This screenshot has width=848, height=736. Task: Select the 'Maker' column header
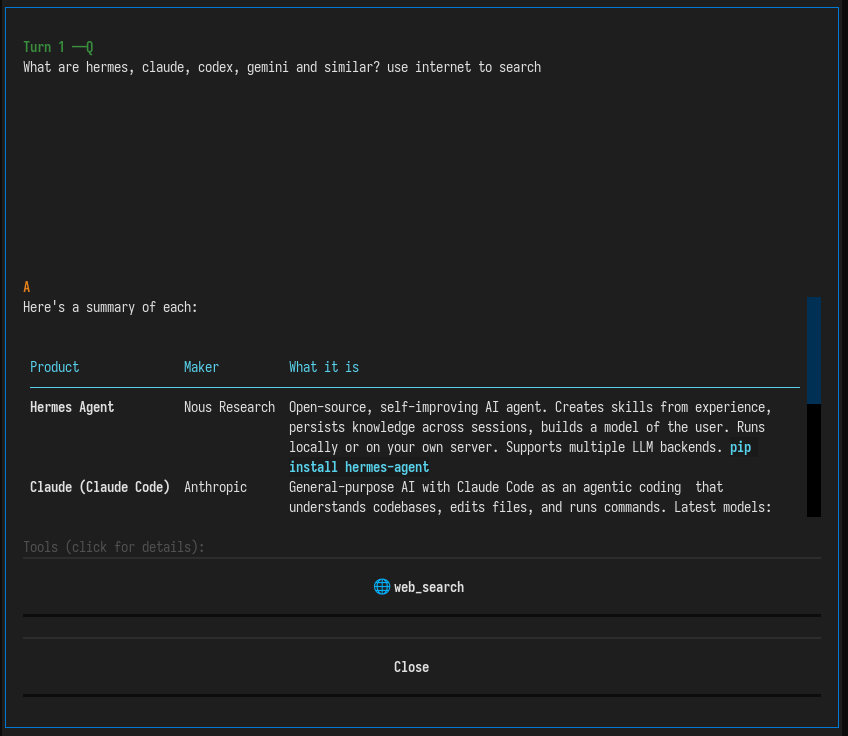point(201,367)
